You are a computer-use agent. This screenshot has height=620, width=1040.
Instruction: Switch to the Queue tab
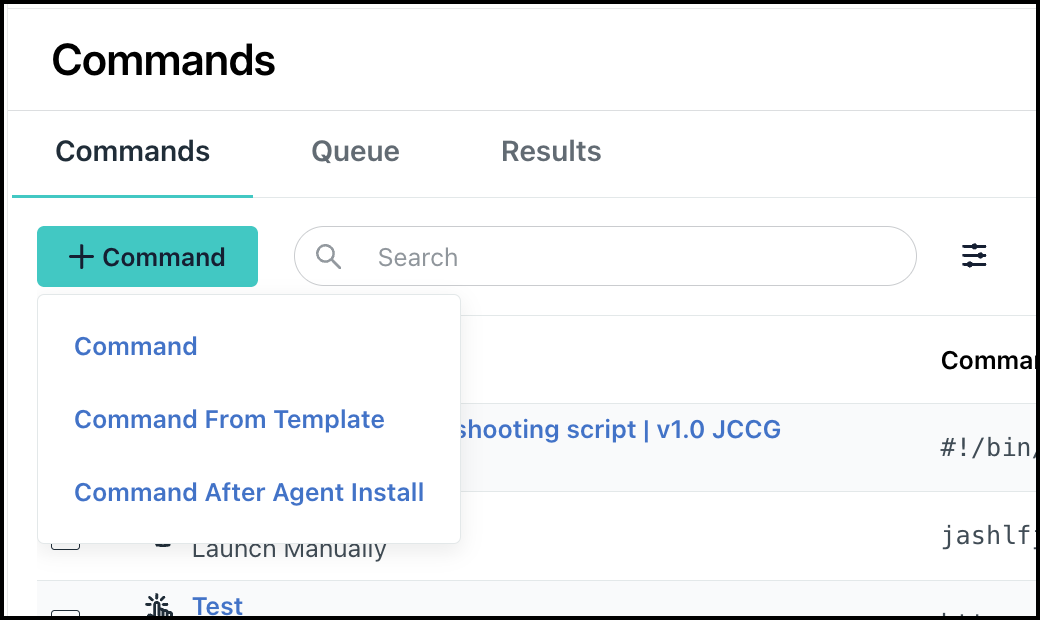[355, 152]
